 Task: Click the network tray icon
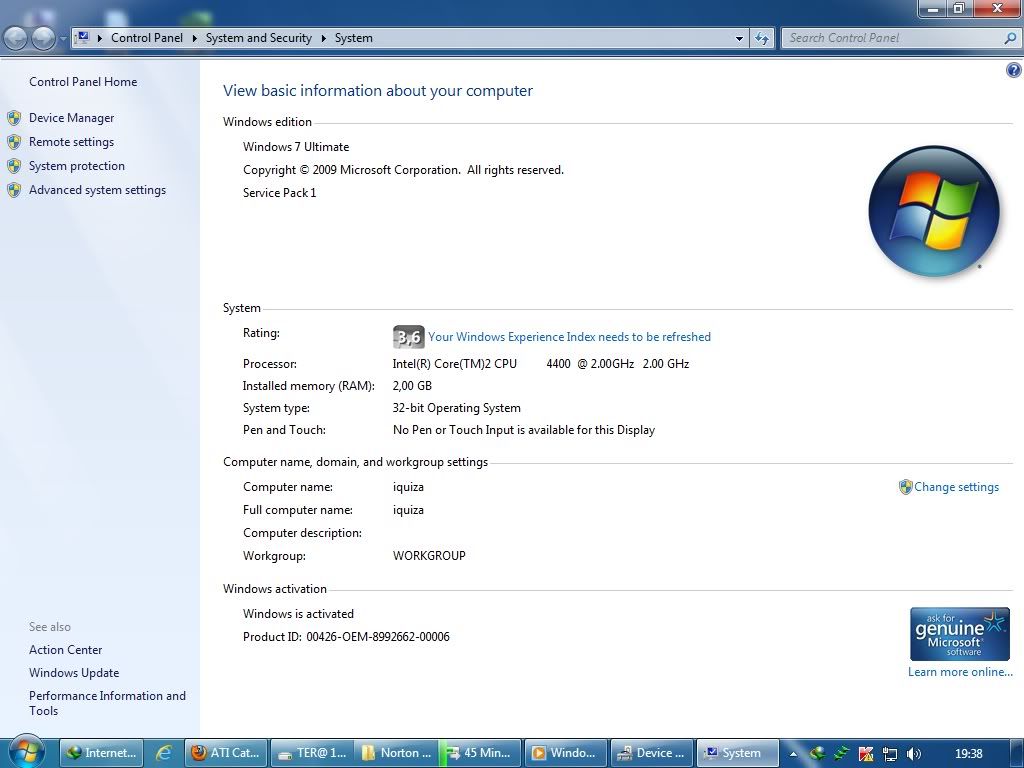coord(889,754)
